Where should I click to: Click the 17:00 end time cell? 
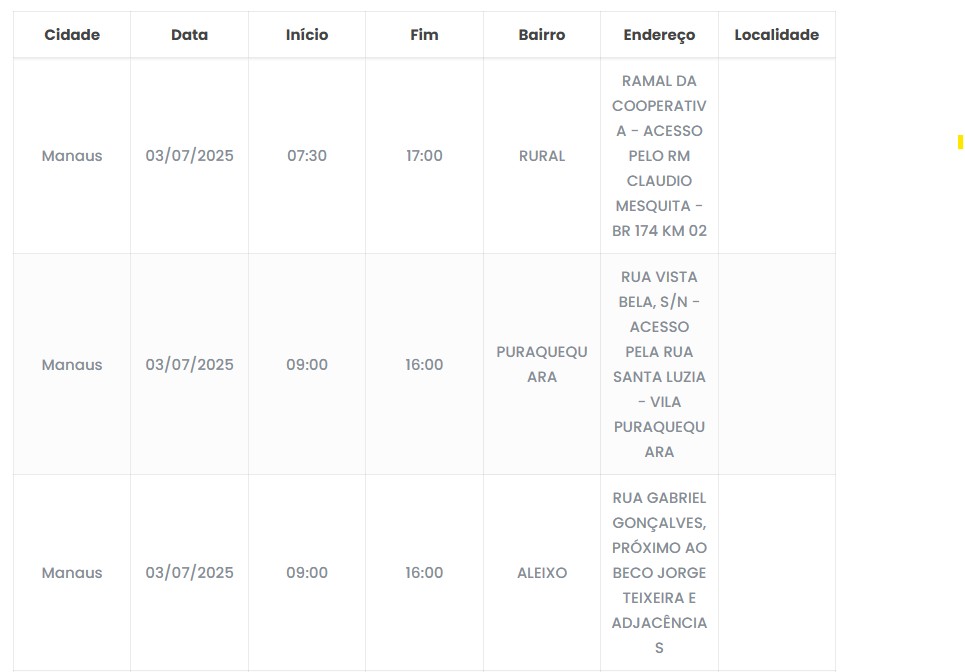(424, 156)
